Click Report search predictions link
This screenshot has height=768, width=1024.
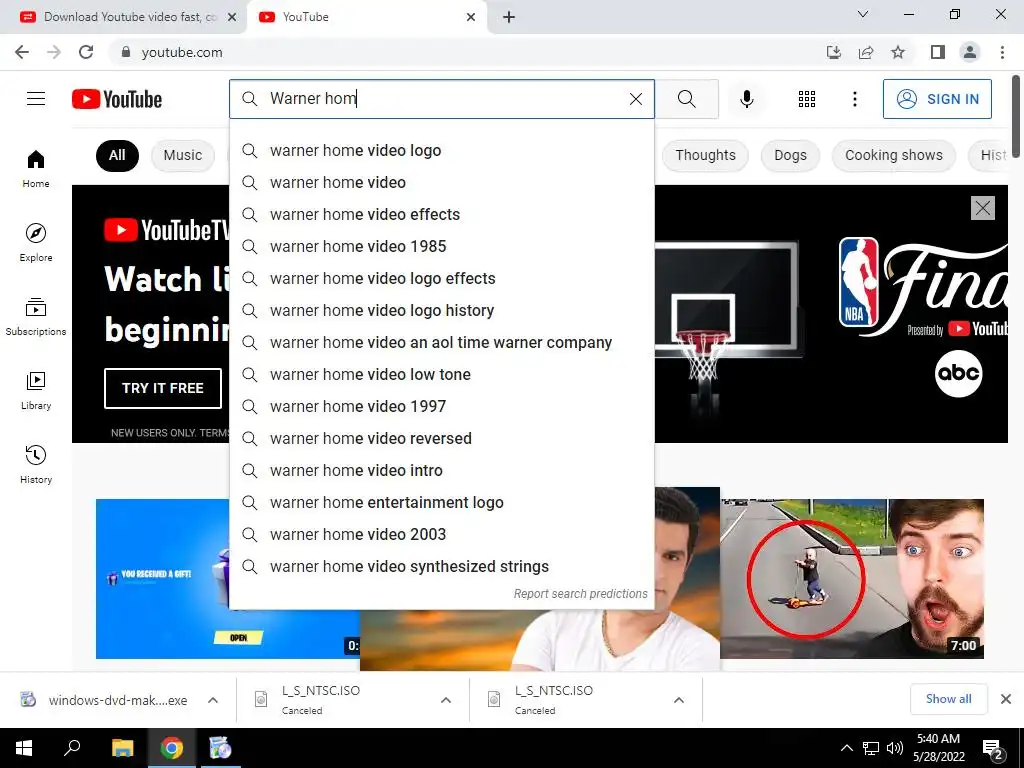580,594
